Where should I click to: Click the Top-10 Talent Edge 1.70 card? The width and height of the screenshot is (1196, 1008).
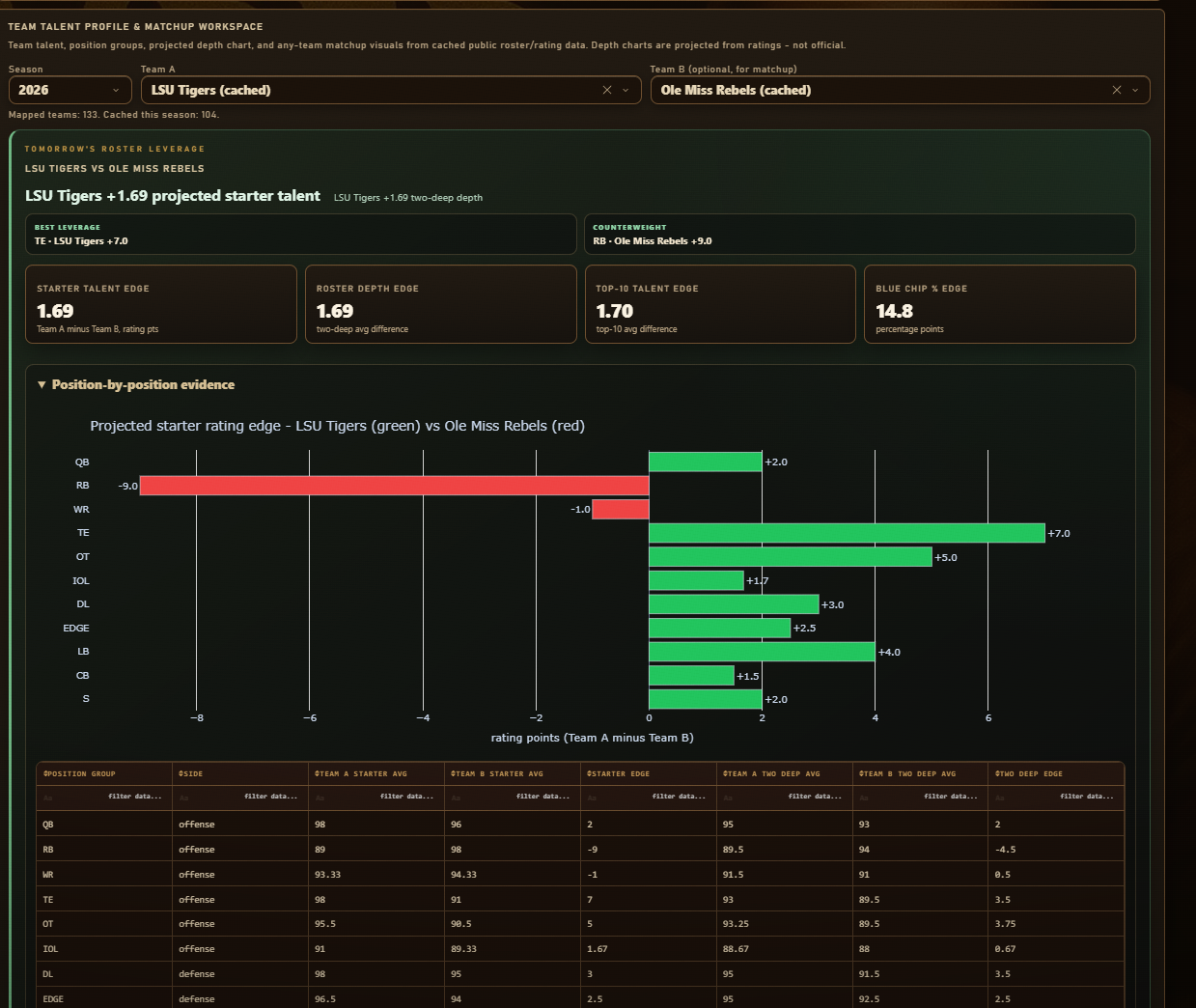coord(720,304)
